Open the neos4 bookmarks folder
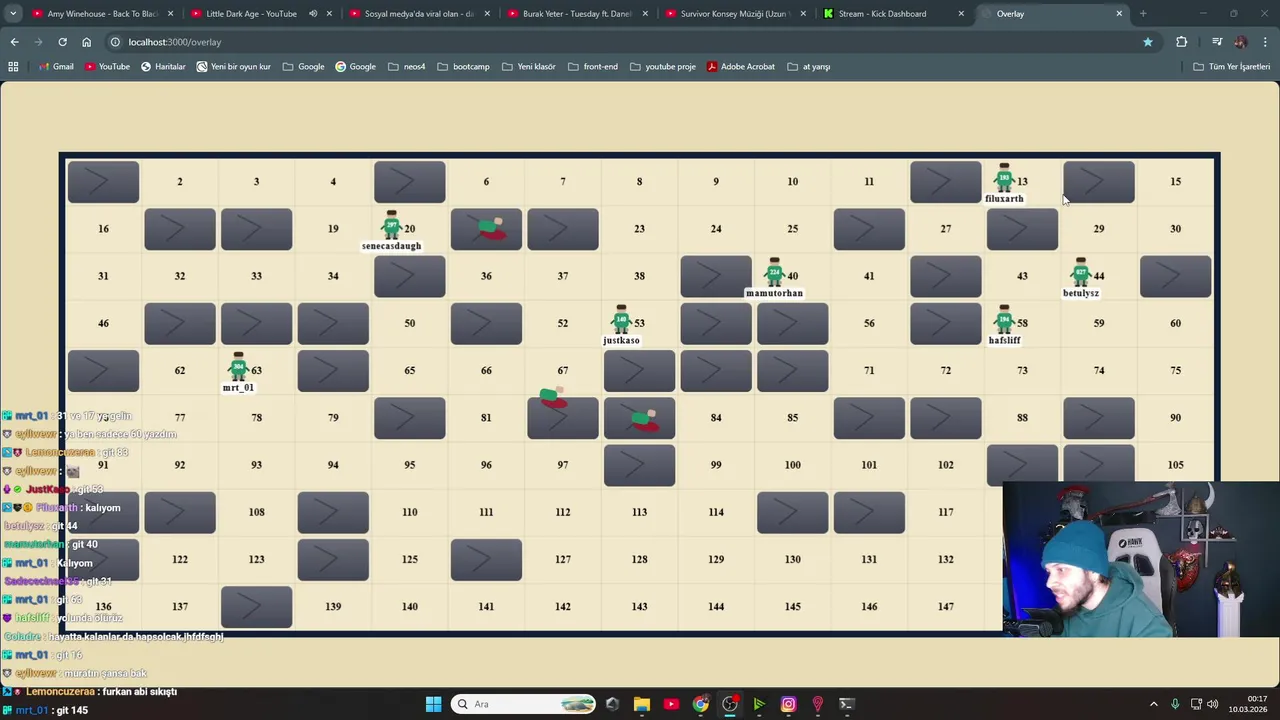Screen dimensions: 1280x720 (x=406, y=66)
